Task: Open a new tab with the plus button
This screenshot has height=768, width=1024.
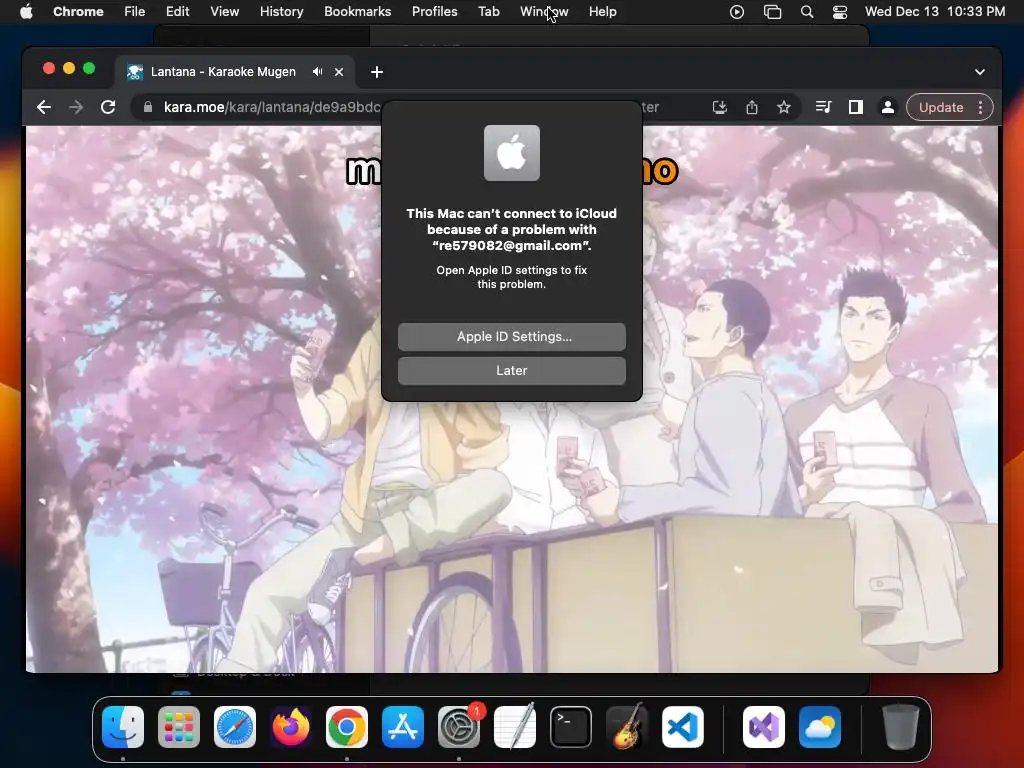Action: pyautogui.click(x=377, y=72)
